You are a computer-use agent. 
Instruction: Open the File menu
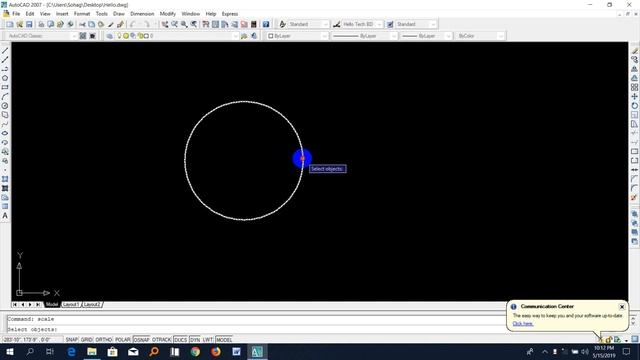click(16, 14)
